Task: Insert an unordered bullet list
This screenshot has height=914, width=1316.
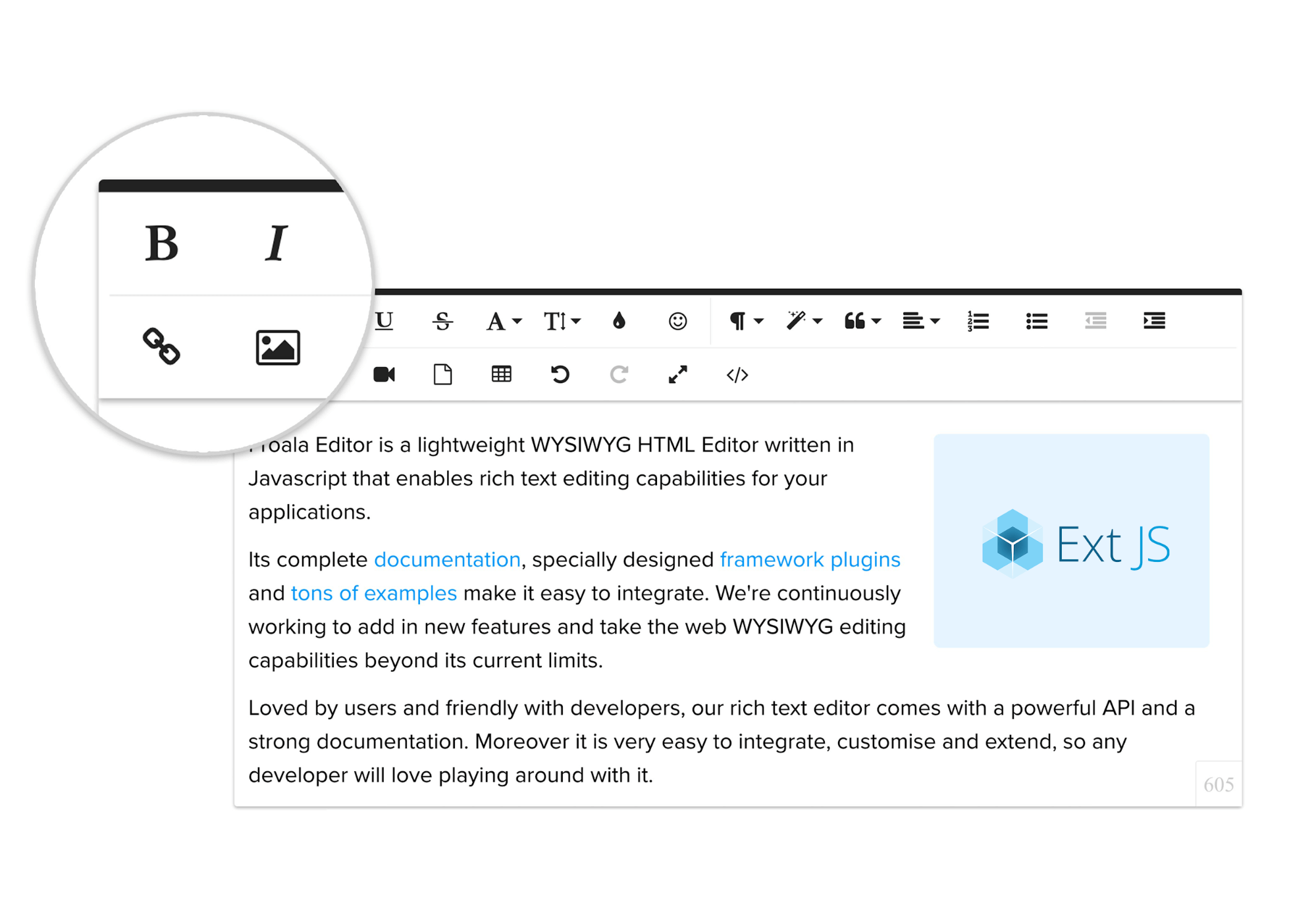Action: tap(1037, 321)
